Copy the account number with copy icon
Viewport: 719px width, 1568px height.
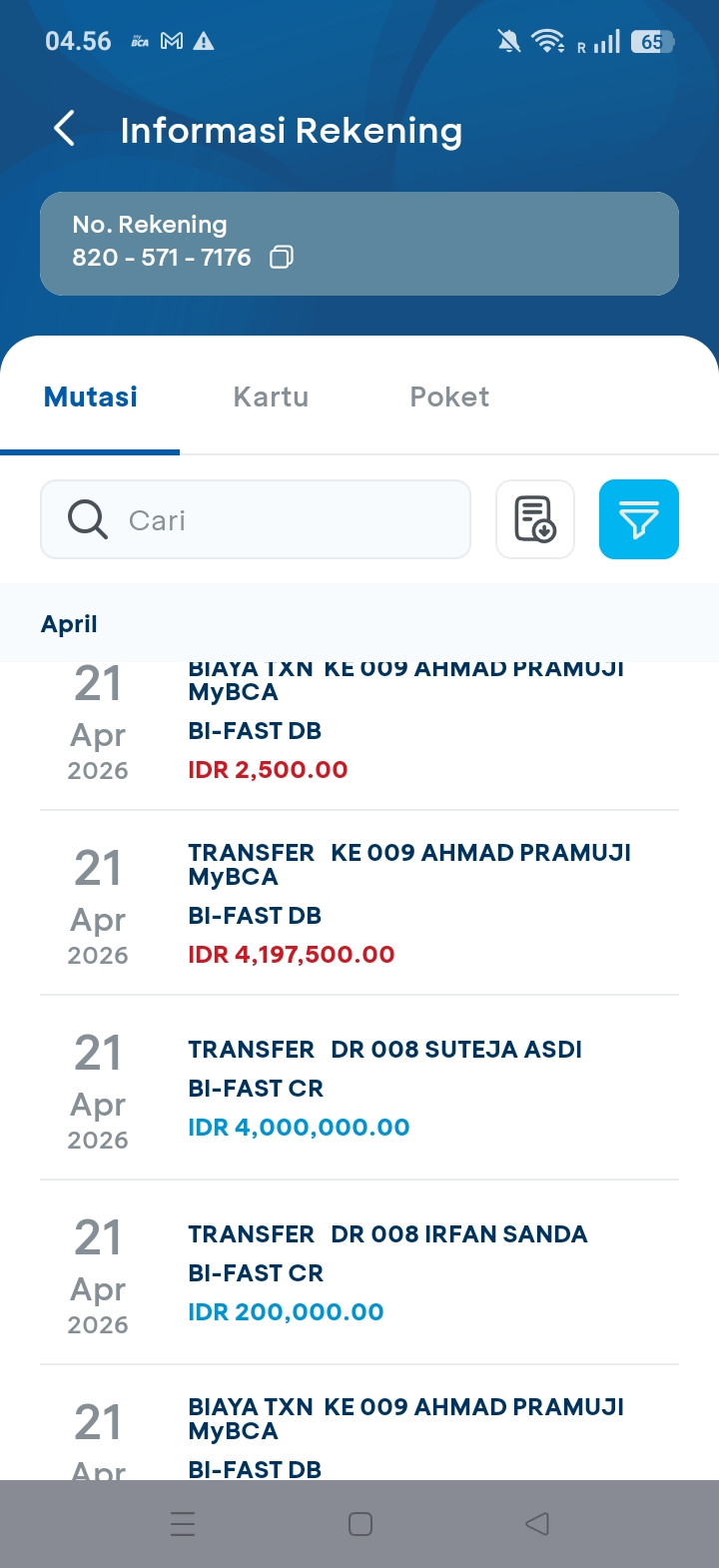click(282, 258)
